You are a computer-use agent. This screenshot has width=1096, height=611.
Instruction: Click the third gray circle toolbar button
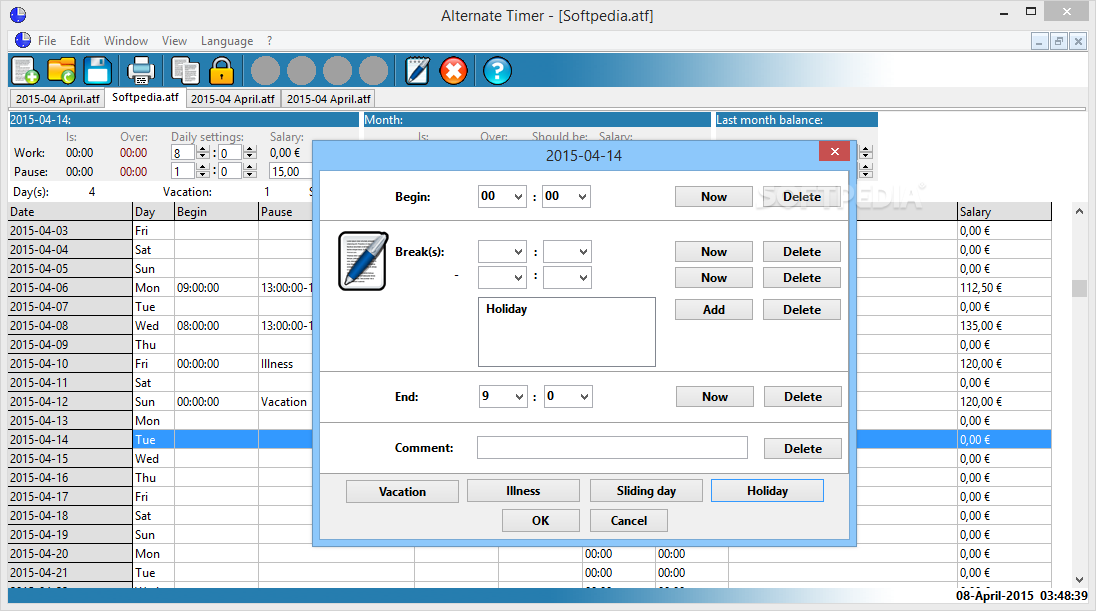pyautogui.click(x=338, y=71)
